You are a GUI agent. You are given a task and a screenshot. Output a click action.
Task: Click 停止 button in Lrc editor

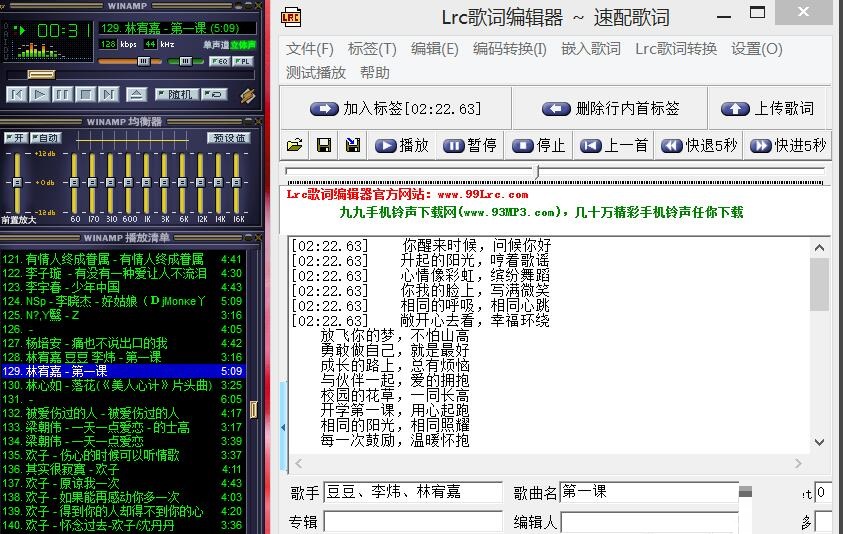tap(538, 145)
